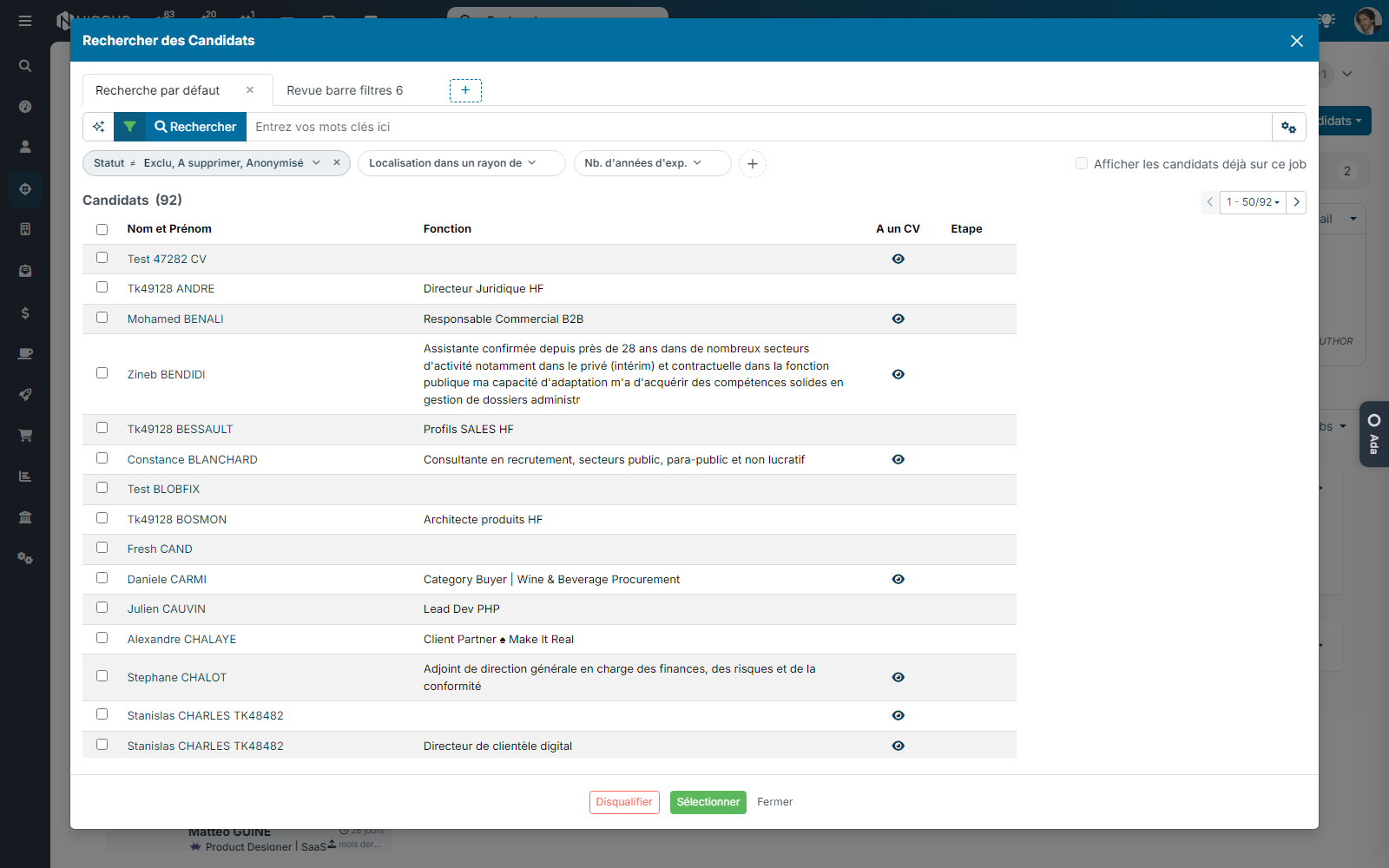
Task: Remove the Statut filter chip
Action: pos(337,163)
